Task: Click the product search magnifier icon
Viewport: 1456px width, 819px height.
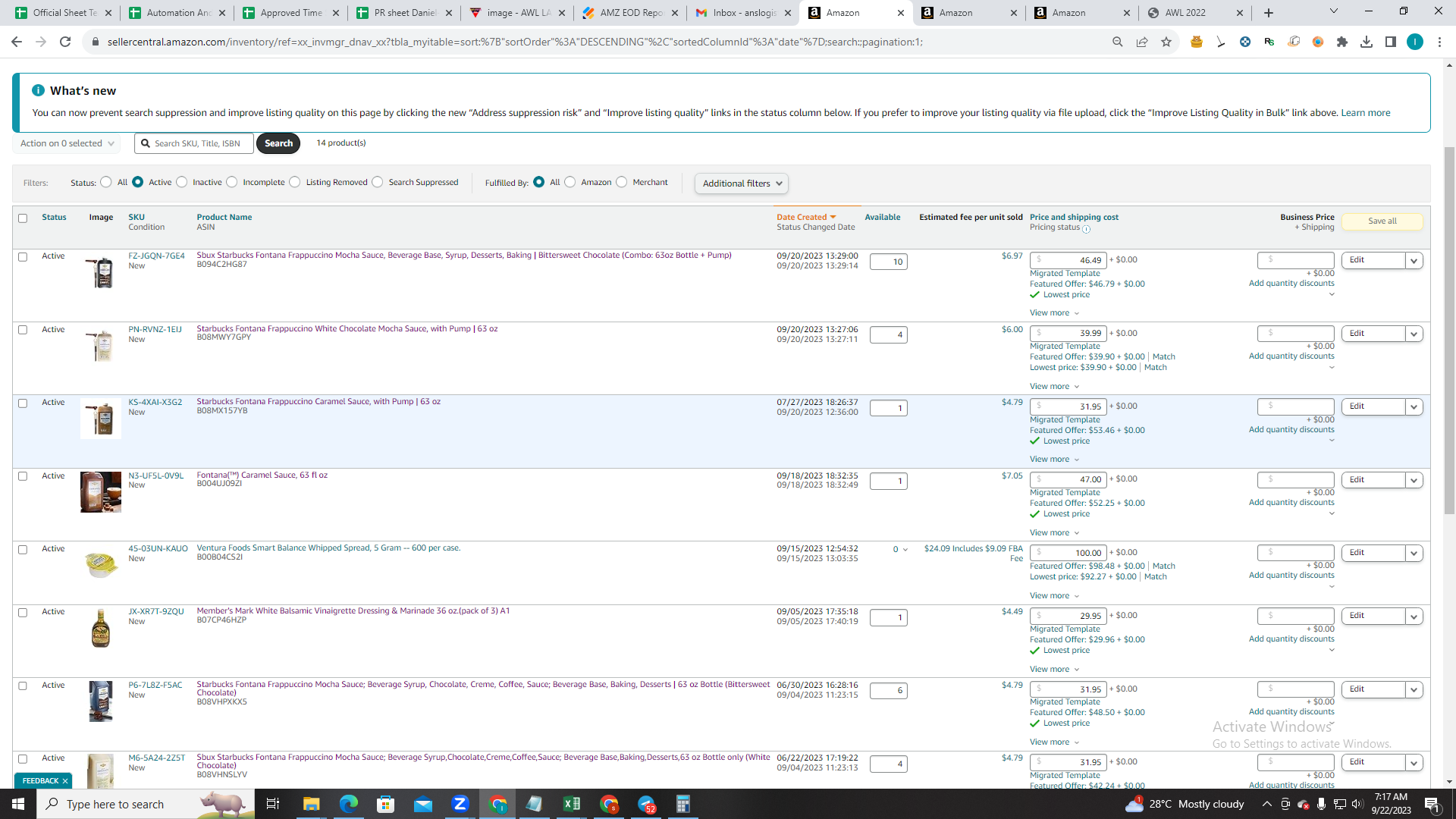Action: click(x=146, y=143)
